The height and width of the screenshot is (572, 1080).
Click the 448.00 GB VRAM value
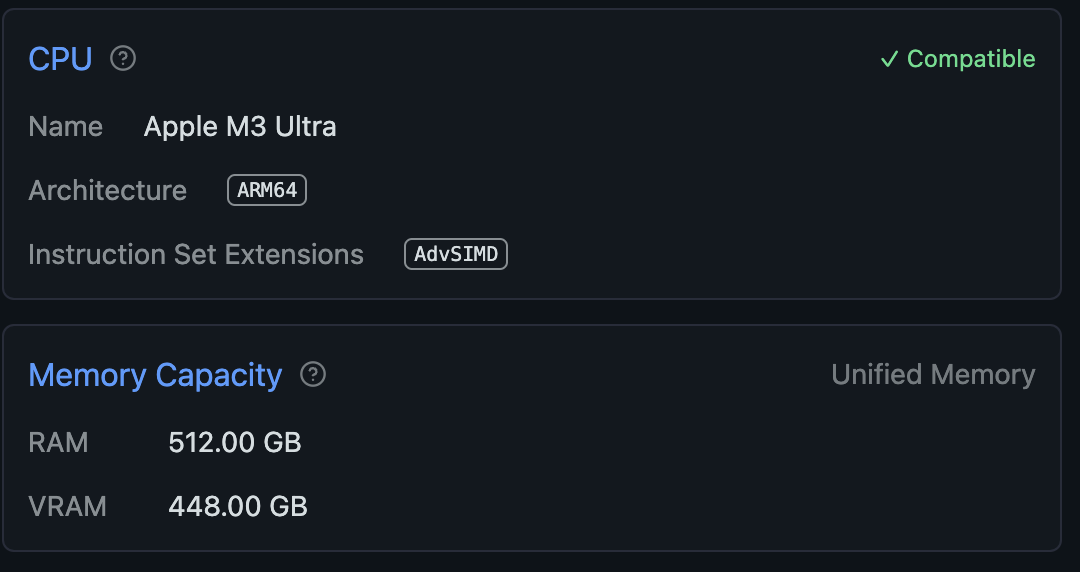pos(238,507)
